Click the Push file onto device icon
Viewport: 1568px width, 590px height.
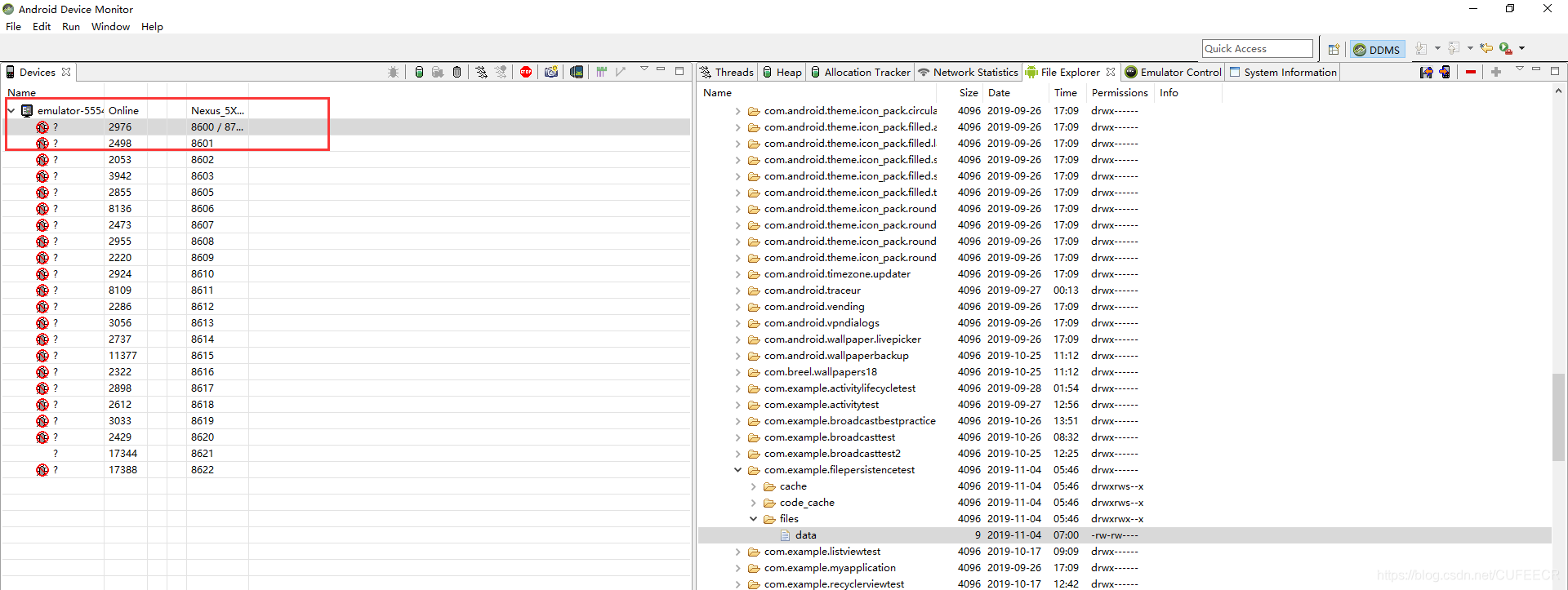coord(1445,72)
